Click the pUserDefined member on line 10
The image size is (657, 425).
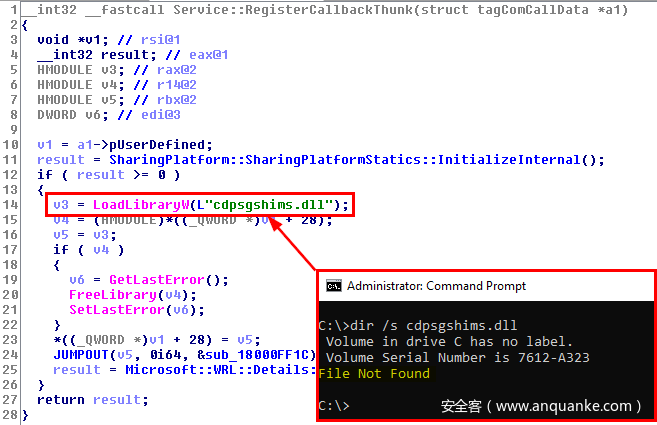pos(157,145)
